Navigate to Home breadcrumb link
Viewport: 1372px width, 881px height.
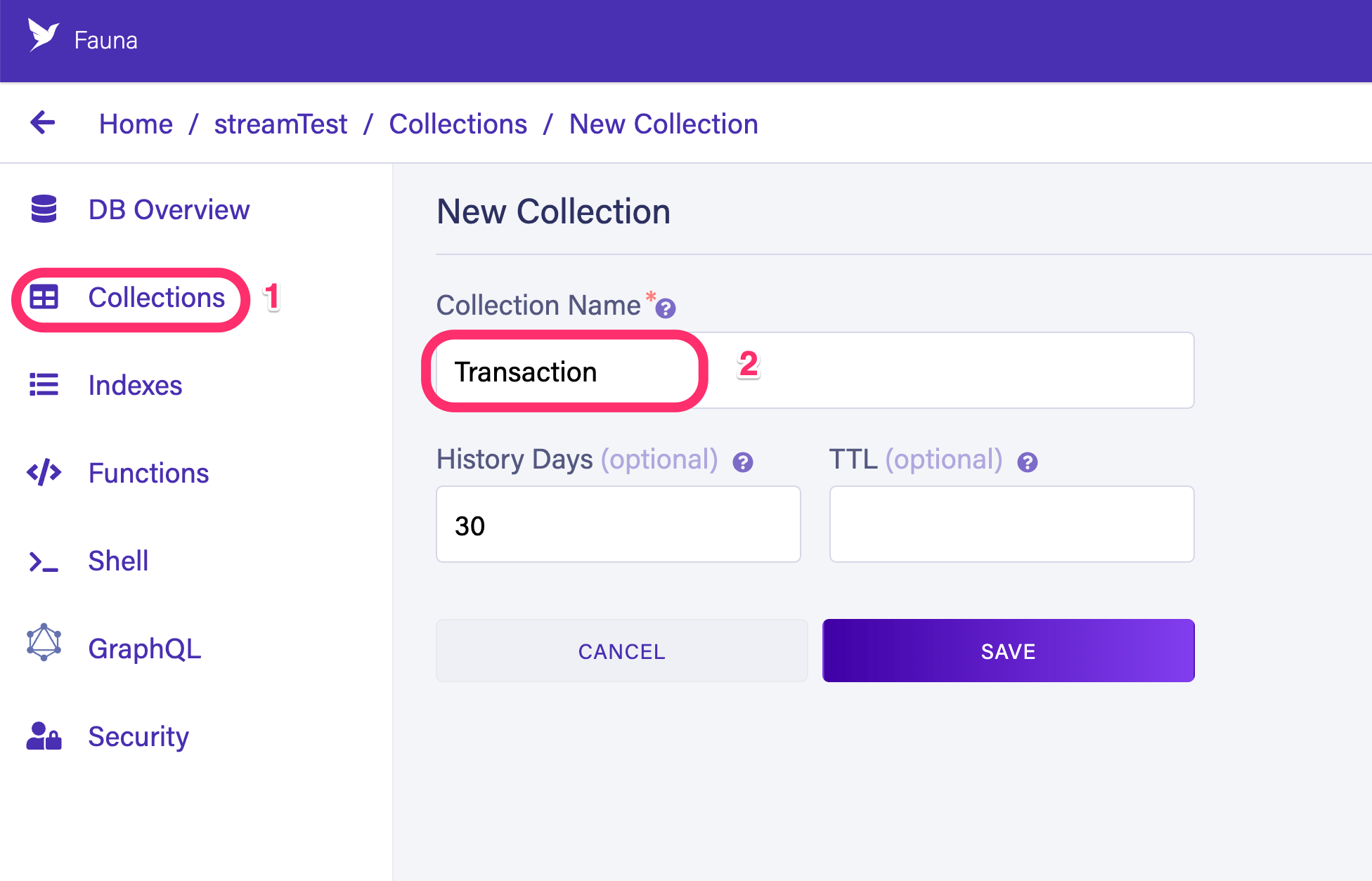(x=136, y=123)
